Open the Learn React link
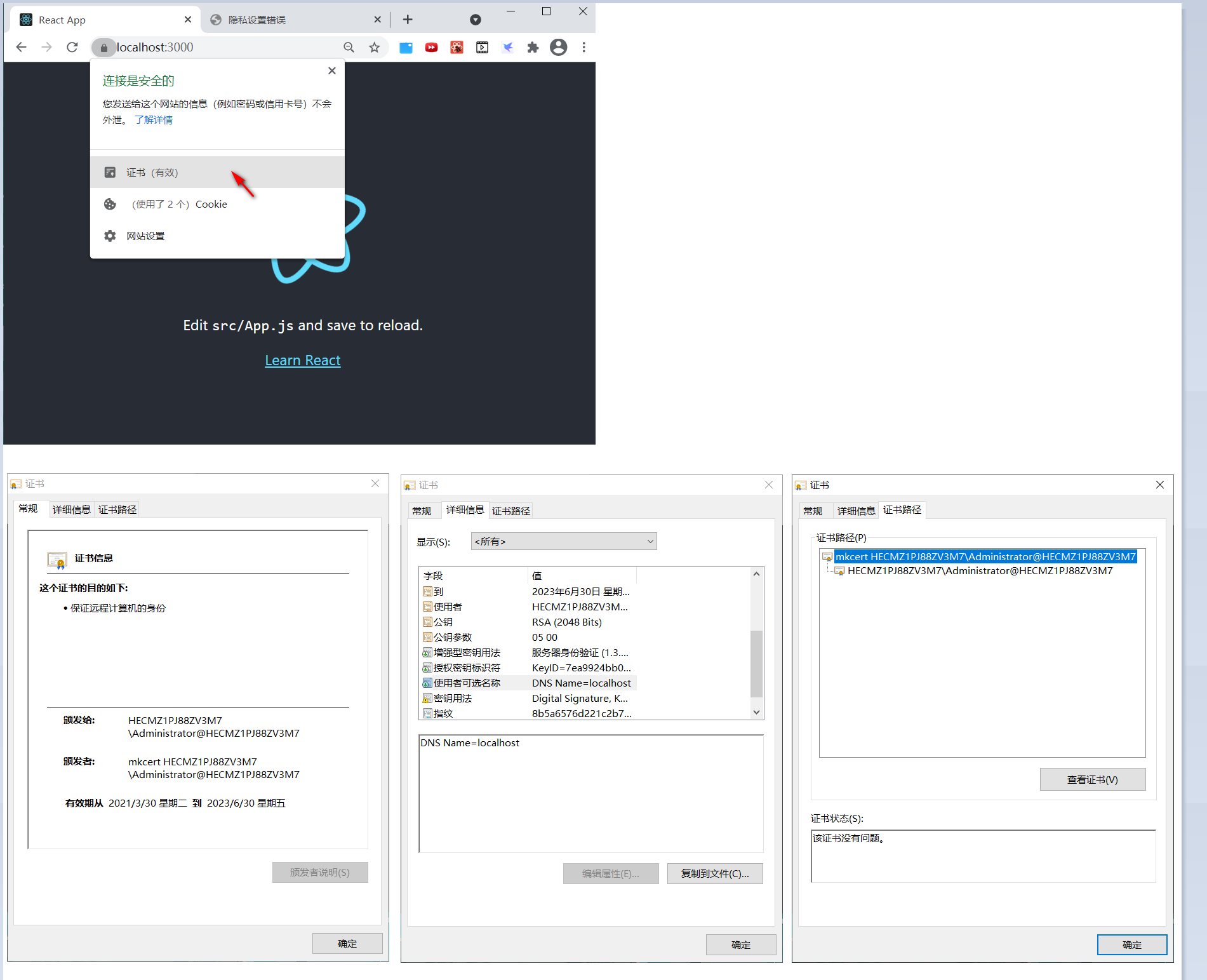The height and width of the screenshot is (980, 1207). coord(302,360)
